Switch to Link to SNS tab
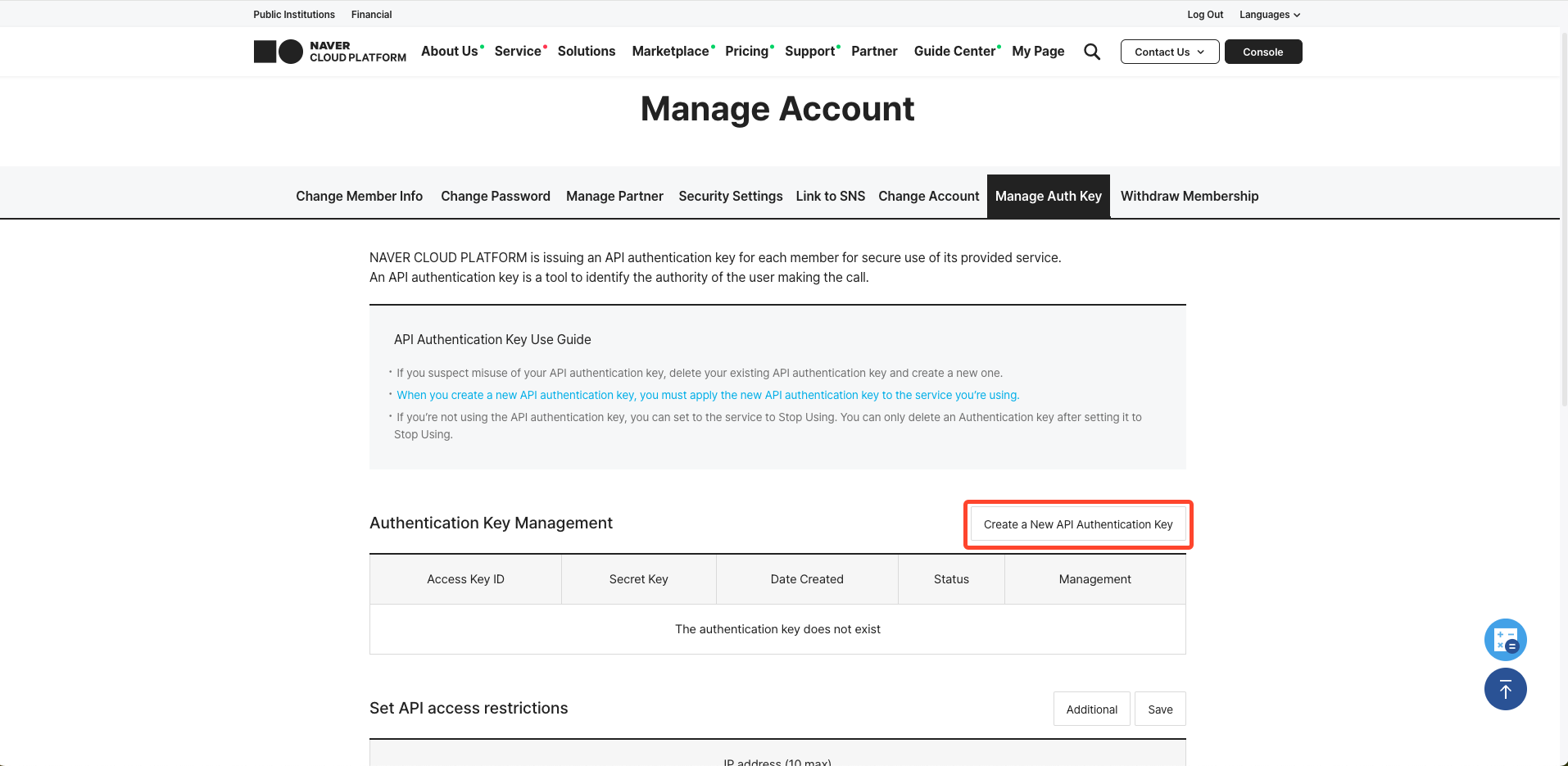 [x=831, y=196]
